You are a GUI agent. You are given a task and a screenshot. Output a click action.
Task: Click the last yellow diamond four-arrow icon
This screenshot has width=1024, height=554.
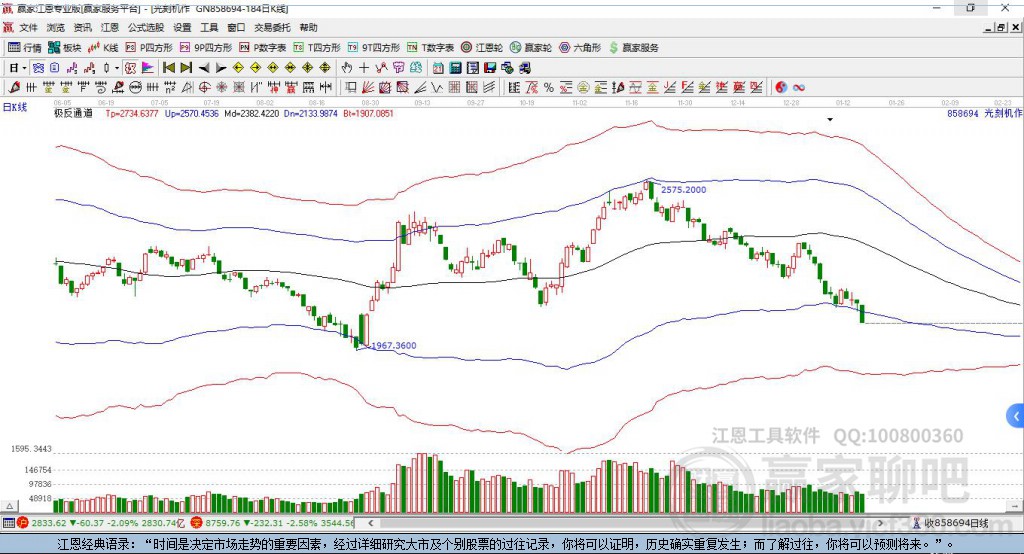point(325,68)
